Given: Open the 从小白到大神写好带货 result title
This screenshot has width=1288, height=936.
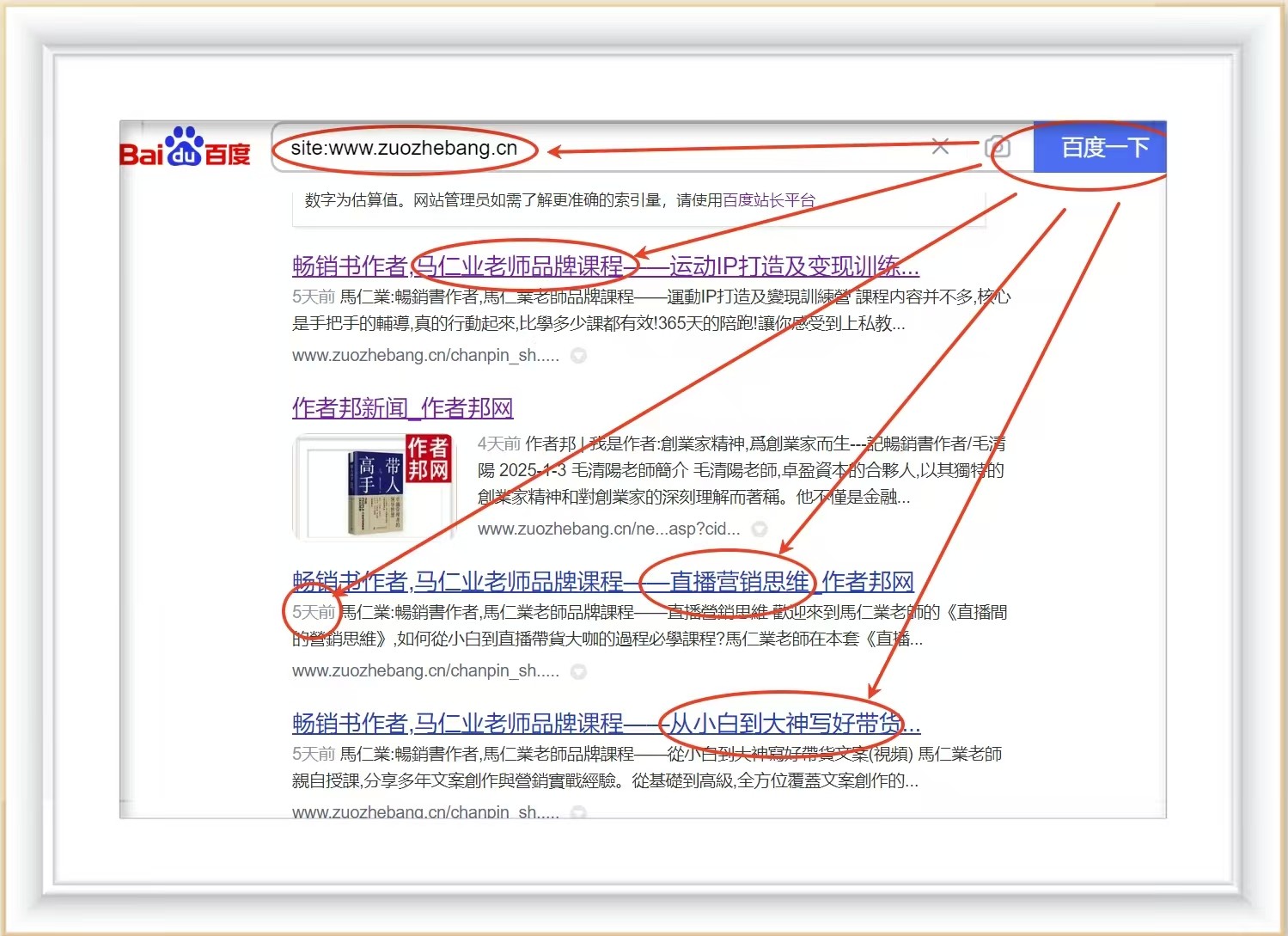Looking at the screenshot, I should [605, 724].
